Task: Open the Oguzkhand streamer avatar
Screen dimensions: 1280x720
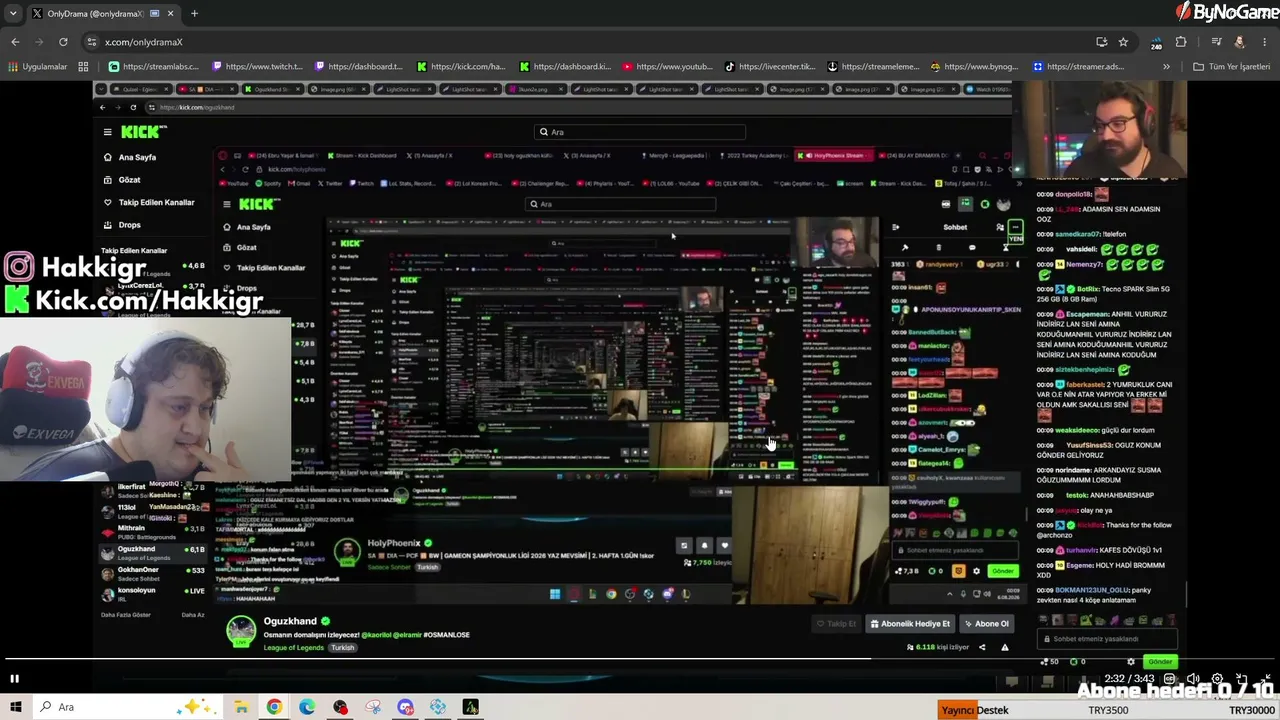Action: [240, 631]
